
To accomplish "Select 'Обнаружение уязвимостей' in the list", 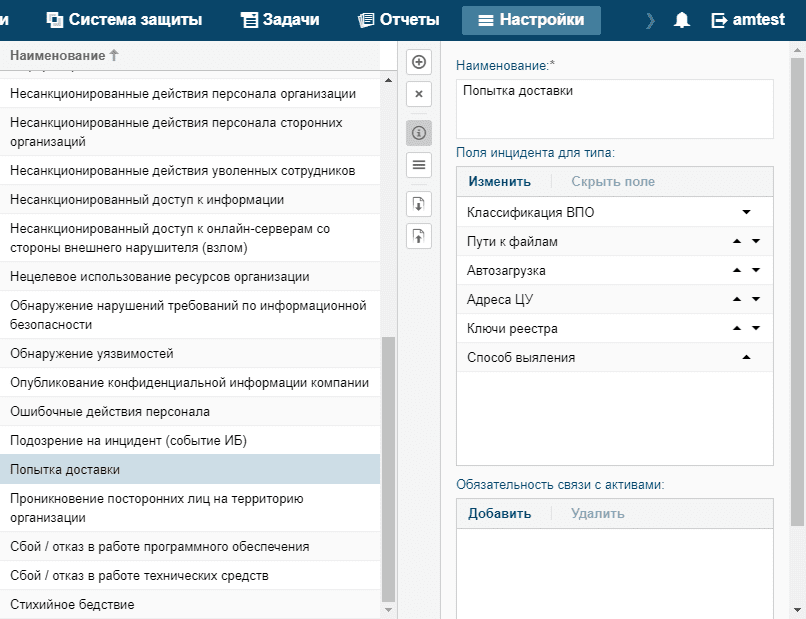I will [92, 353].
